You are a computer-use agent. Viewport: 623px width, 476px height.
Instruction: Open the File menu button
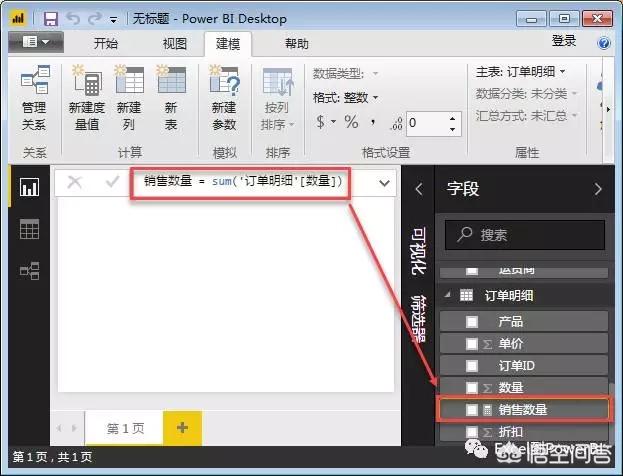click(x=36, y=42)
